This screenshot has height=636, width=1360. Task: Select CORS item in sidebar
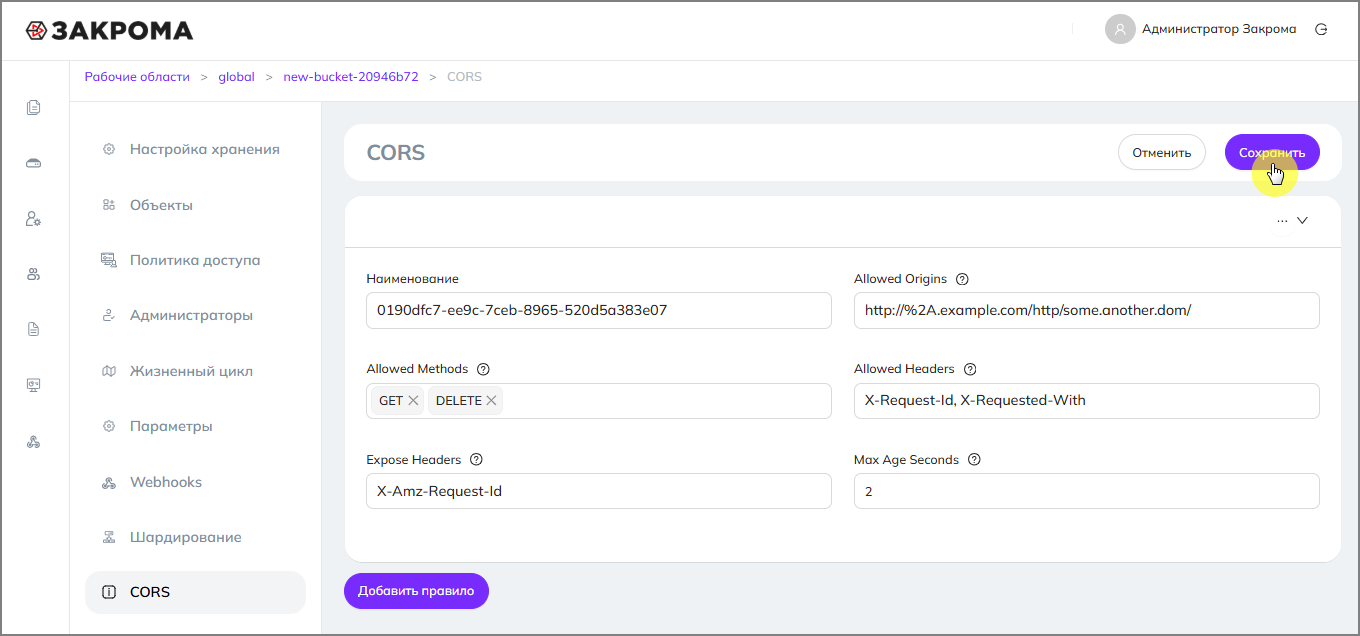tap(195, 592)
